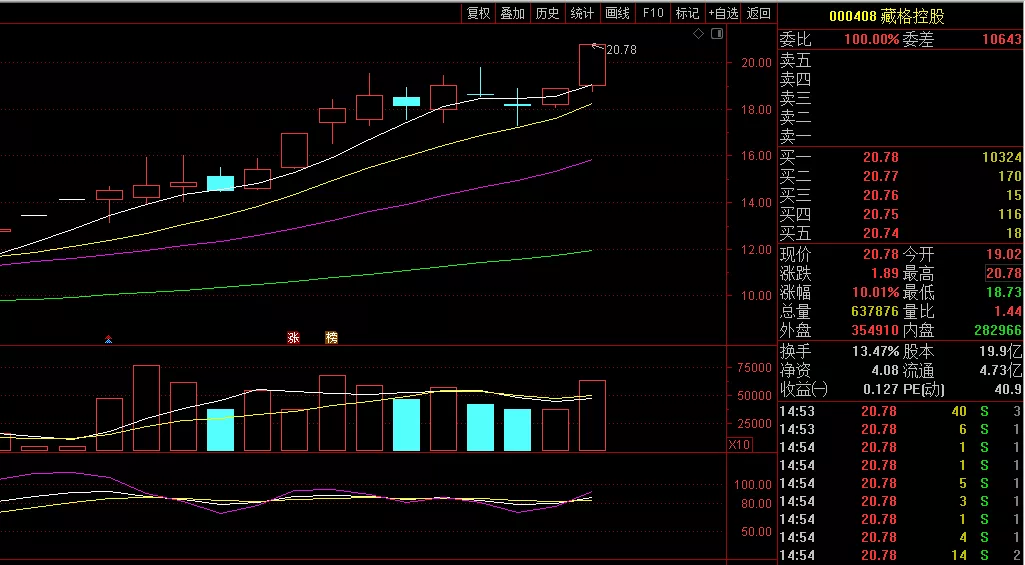Select the 卖一 order book row
The width and height of the screenshot is (1025, 565).
point(901,137)
